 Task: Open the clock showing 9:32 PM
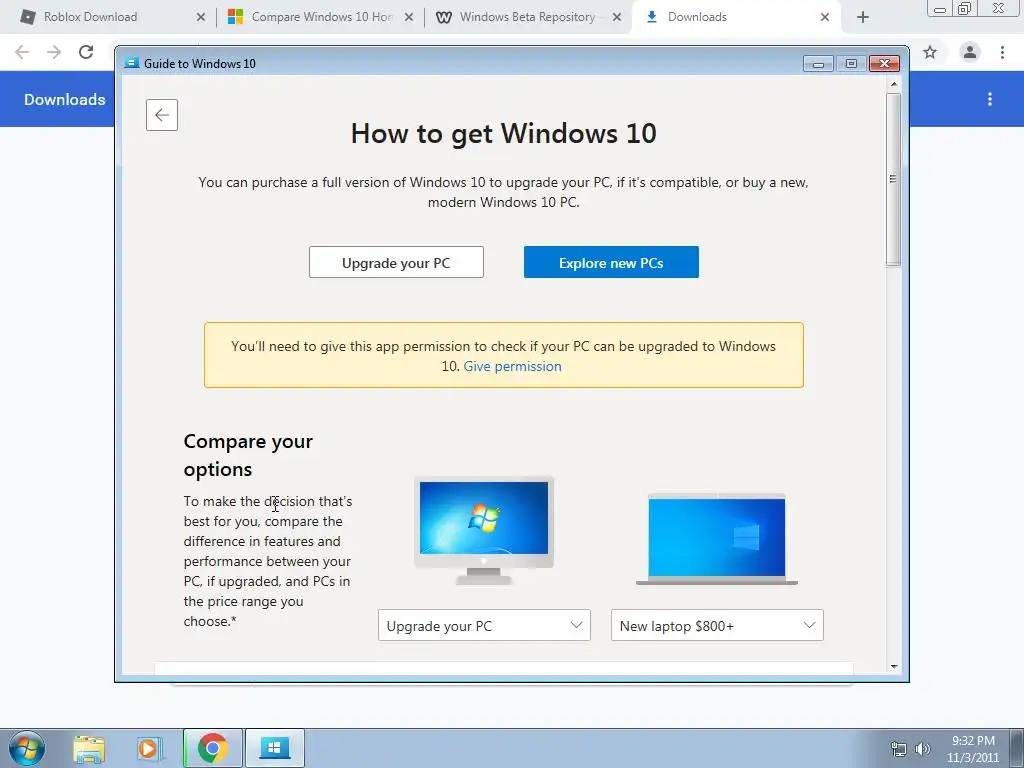(x=973, y=749)
